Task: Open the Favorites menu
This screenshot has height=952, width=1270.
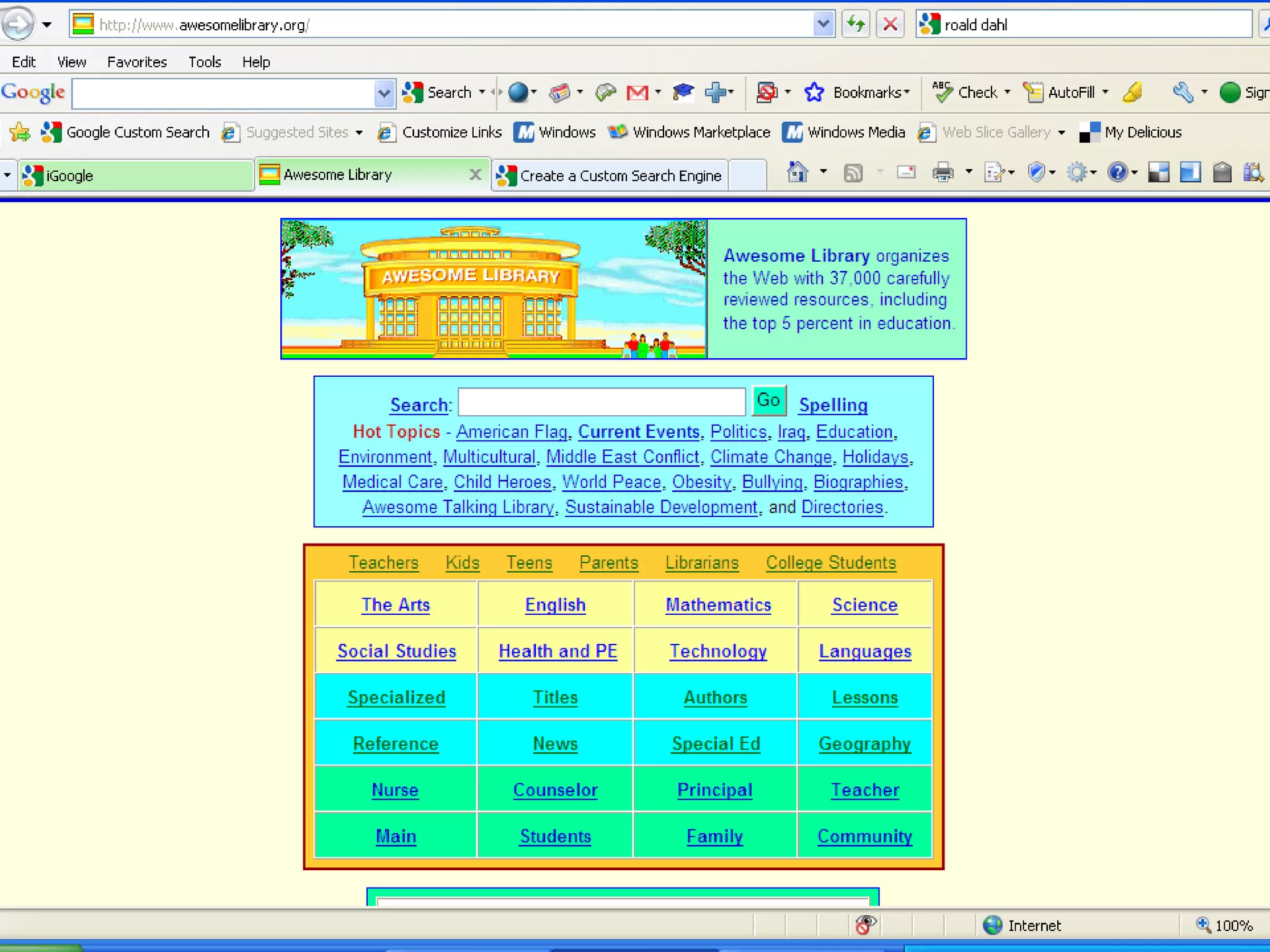Action: (137, 62)
